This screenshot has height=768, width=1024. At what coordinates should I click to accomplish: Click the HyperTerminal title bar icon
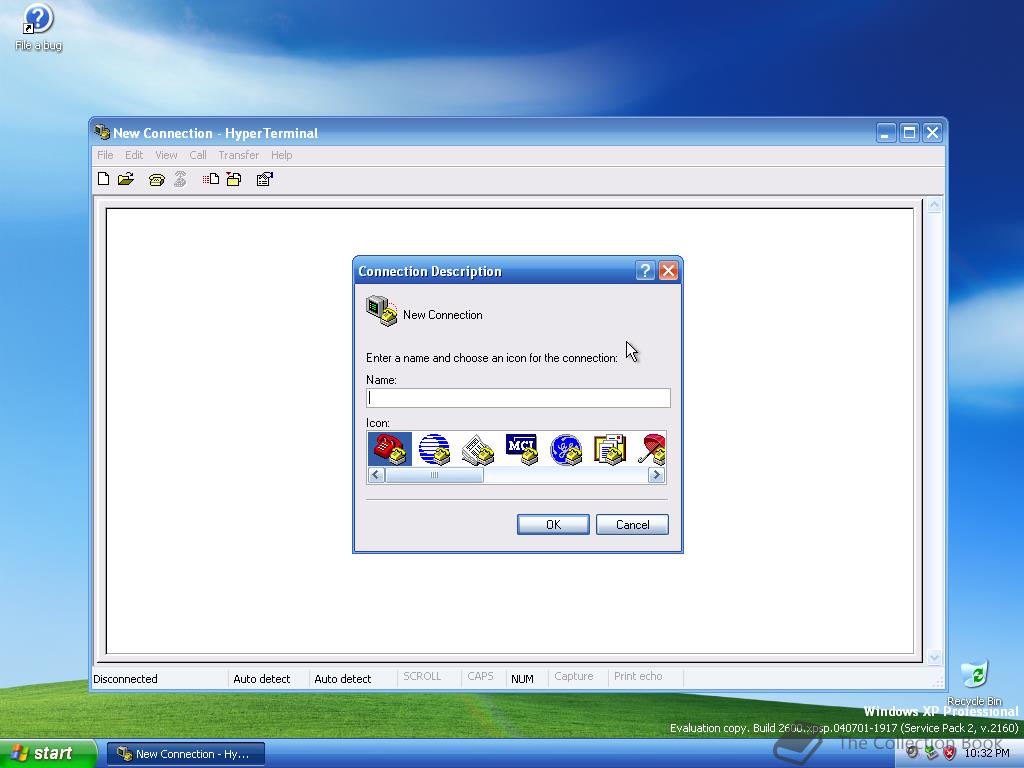click(x=102, y=133)
